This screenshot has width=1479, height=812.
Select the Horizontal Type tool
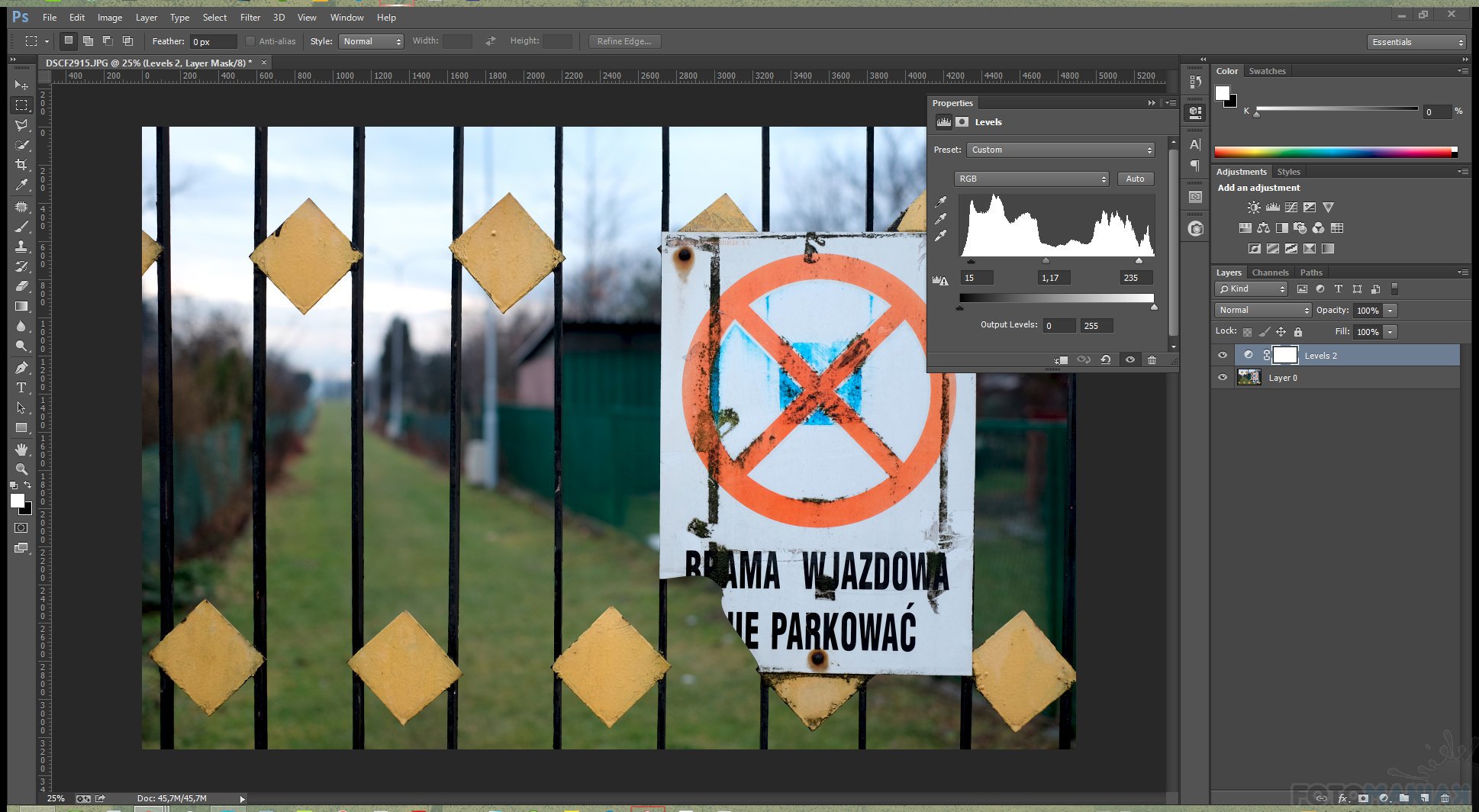click(x=21, y=388)
